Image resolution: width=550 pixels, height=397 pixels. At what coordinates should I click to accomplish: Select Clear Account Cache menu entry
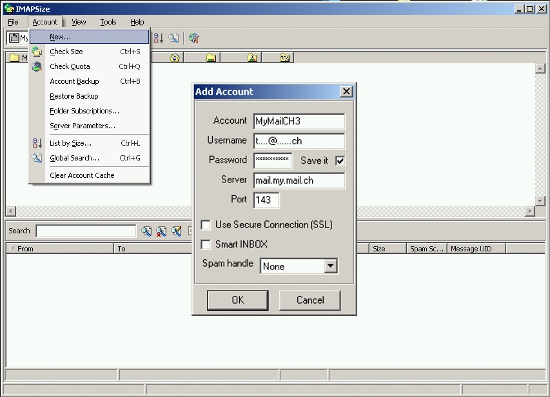pyautogui.click(x=82, y=175)
